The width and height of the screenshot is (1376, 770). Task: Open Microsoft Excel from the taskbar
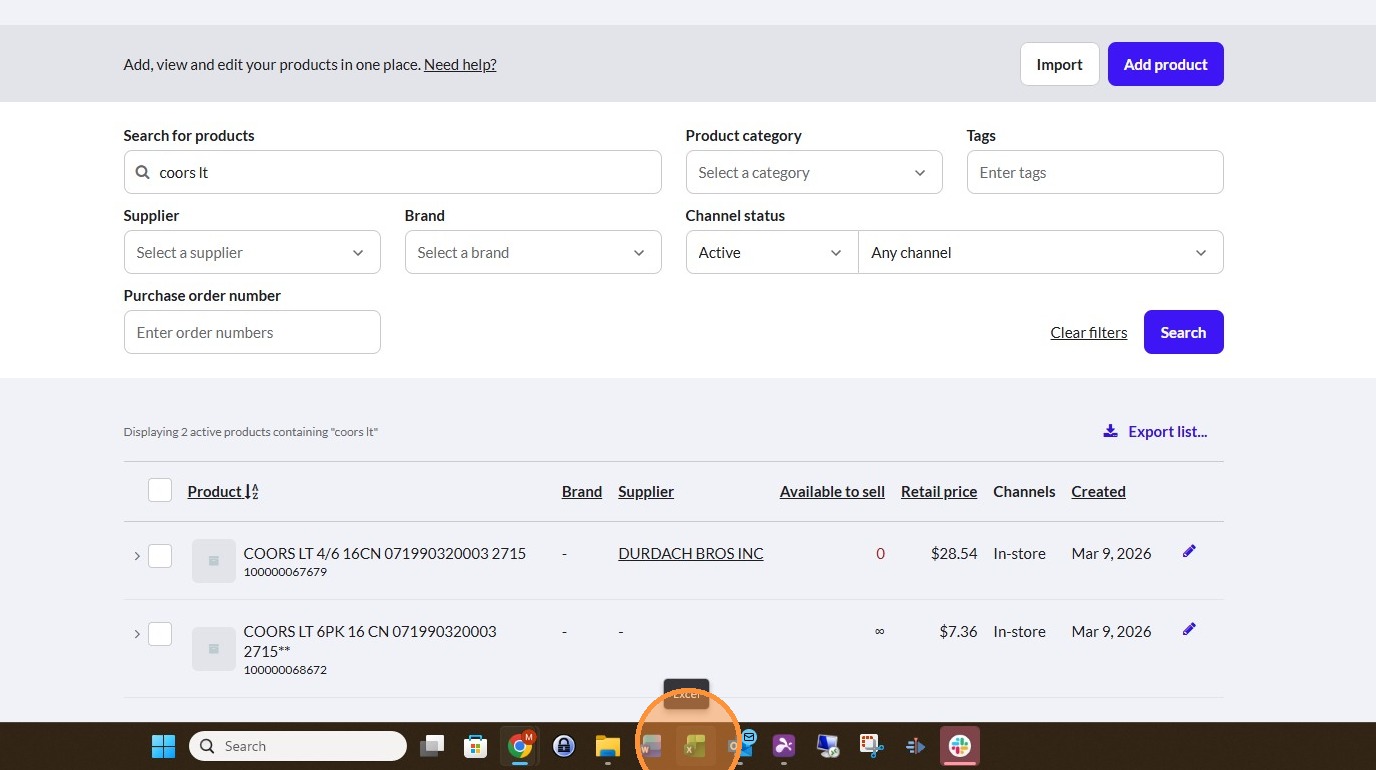(695, 746)
